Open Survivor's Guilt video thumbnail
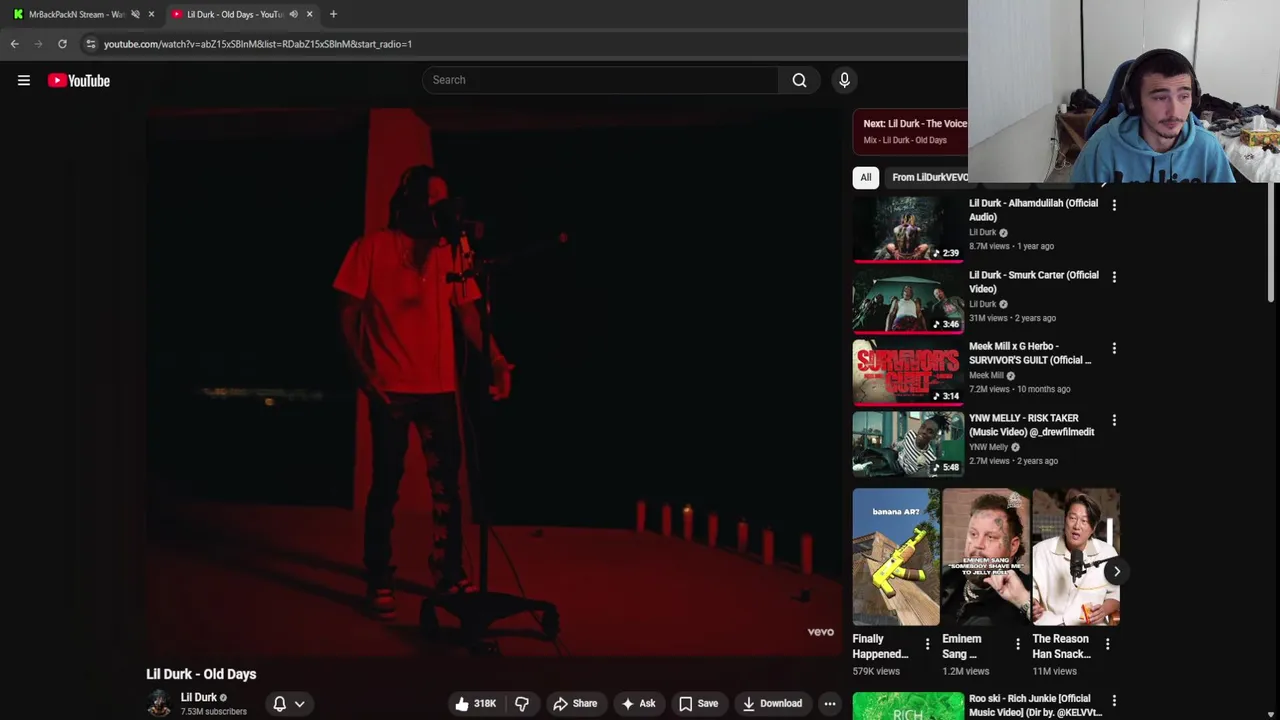 (x=908, y=372)
